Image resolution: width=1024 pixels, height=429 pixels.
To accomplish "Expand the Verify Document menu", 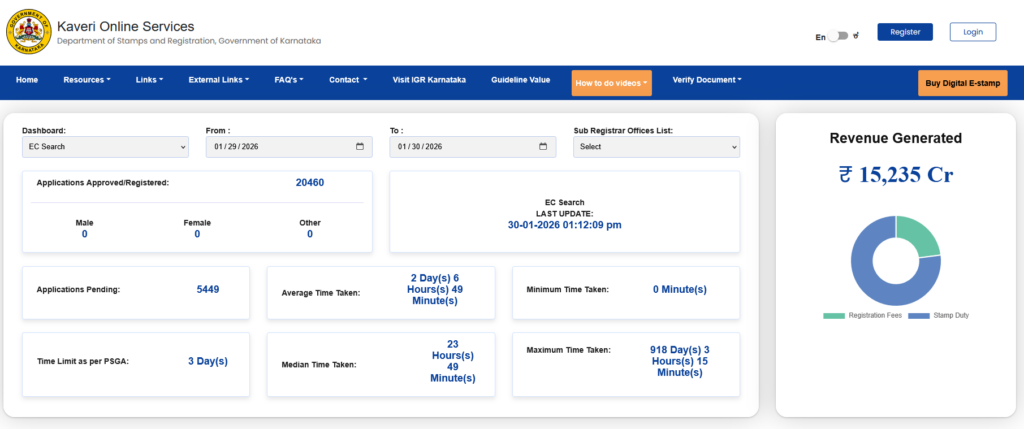I will tap(706, 80).
